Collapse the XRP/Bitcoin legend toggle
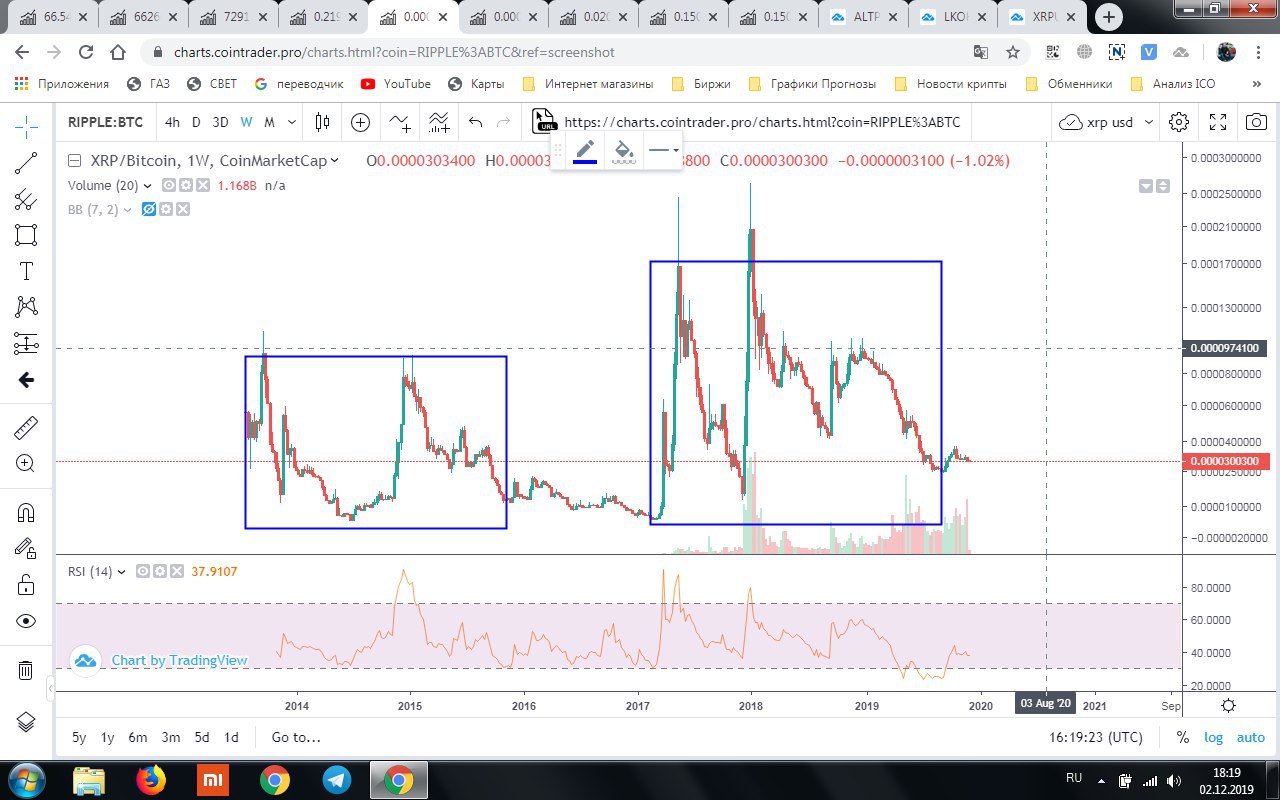This screenshot has height=800, width=1280. coord(74,160)
